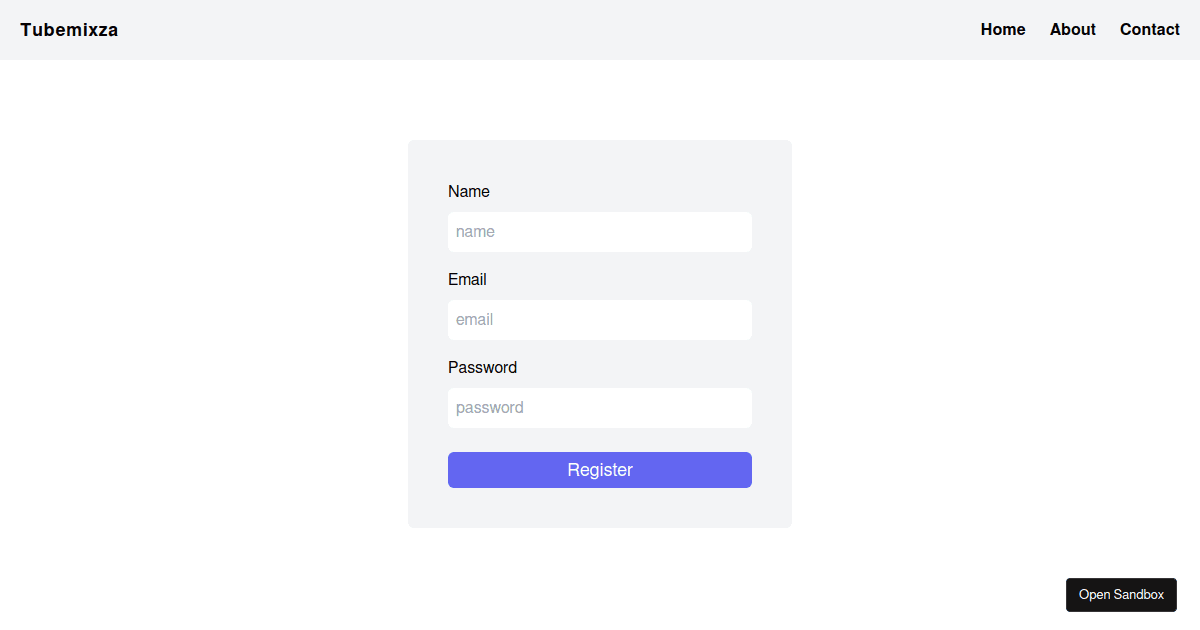Go to the About page link
This screenshot has height=630, width=1200.
coord(1073,30)
